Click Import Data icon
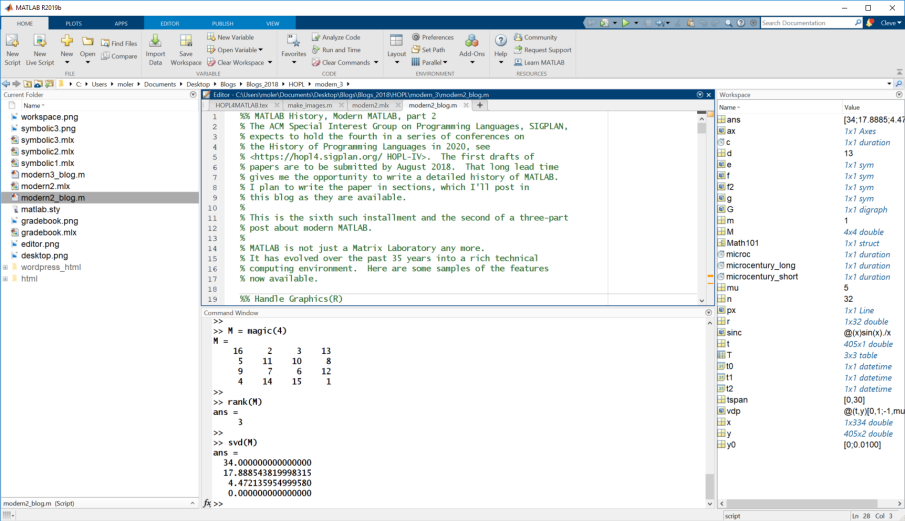Image resolution: width=905 pixels, height=521 pixels. [x=155, y=42]
